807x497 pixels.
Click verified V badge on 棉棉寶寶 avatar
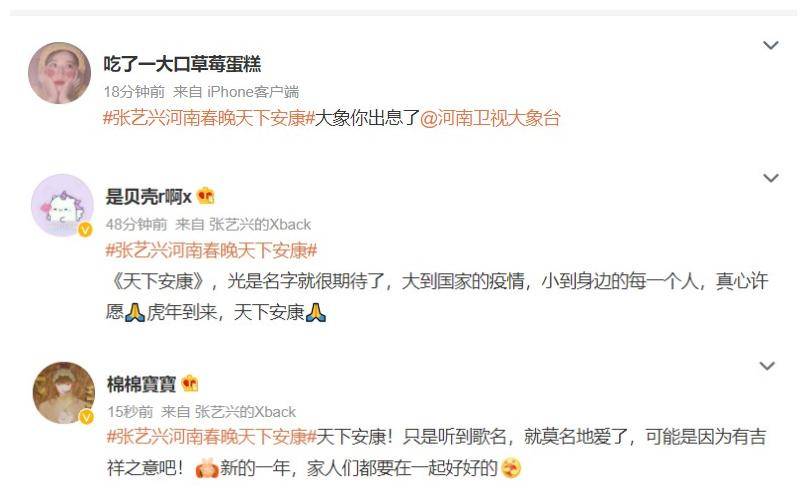[86, 417]
